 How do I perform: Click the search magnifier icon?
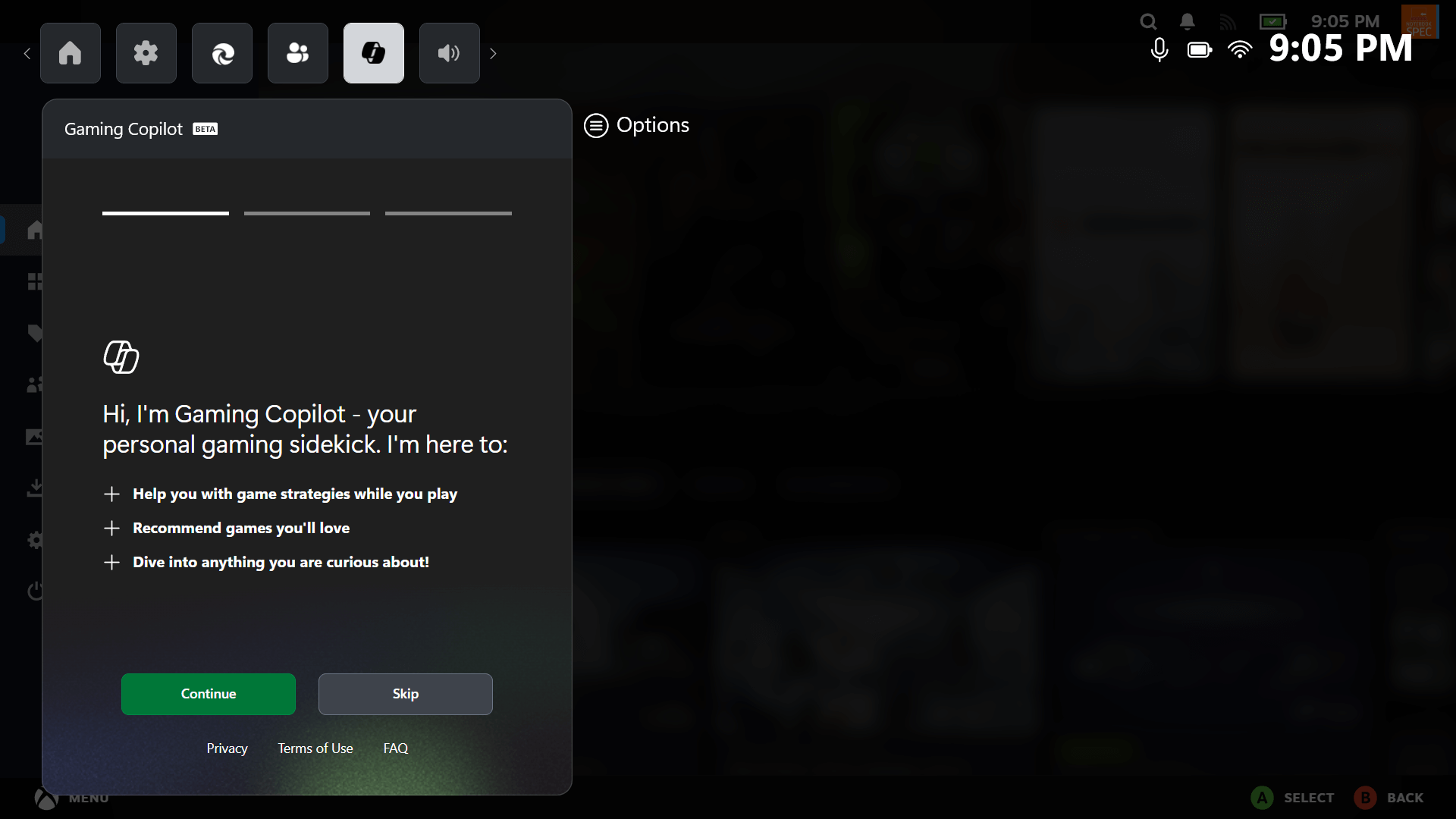point(1148,22)
